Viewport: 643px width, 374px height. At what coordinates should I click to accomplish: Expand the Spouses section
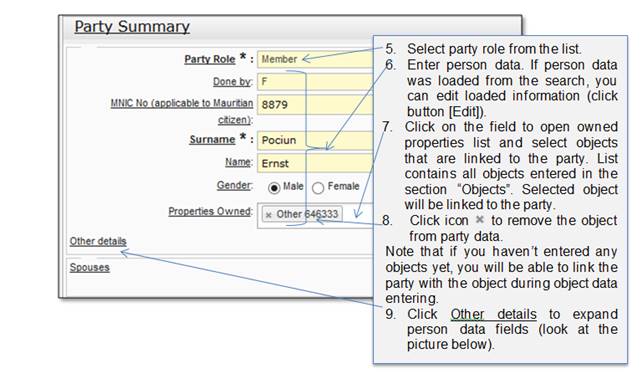tap(89, 267)
